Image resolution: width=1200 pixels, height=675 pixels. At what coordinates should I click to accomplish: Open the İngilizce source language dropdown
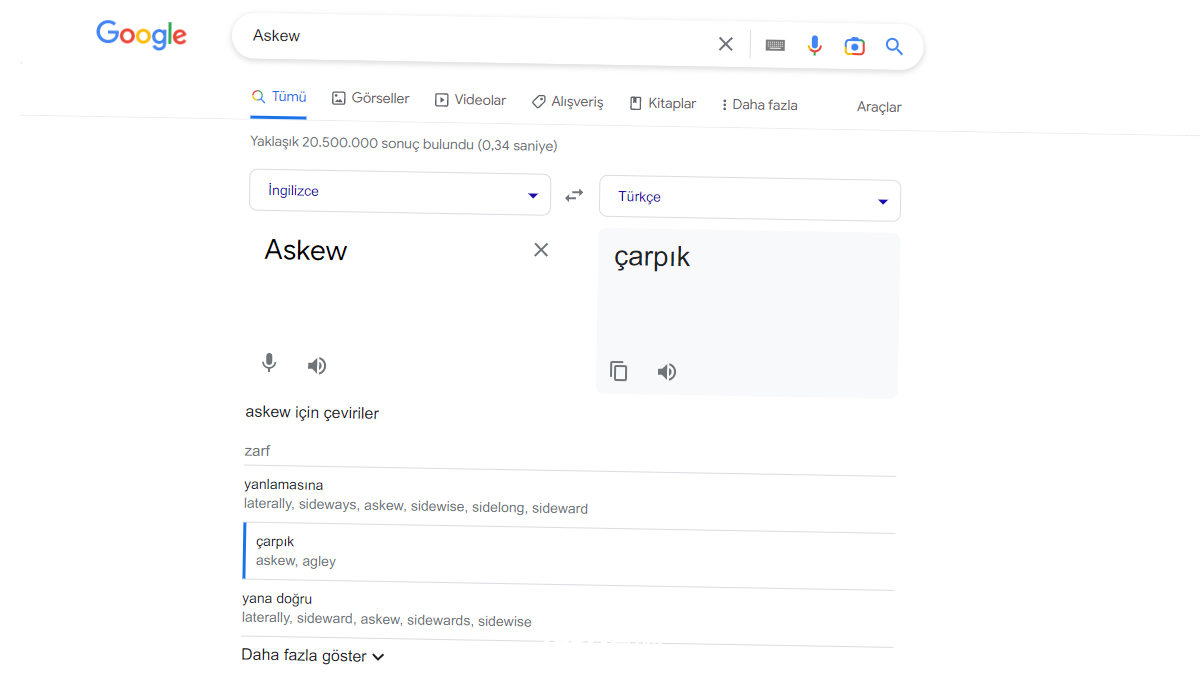coord(400,193)
